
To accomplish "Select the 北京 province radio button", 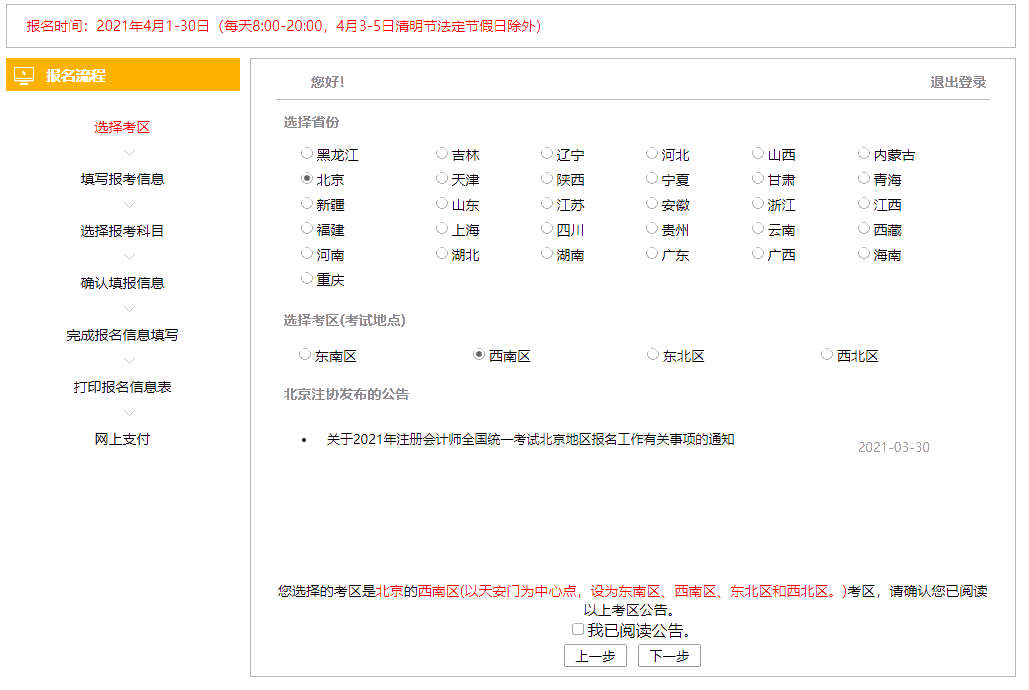I will click(x=306, y=179).
